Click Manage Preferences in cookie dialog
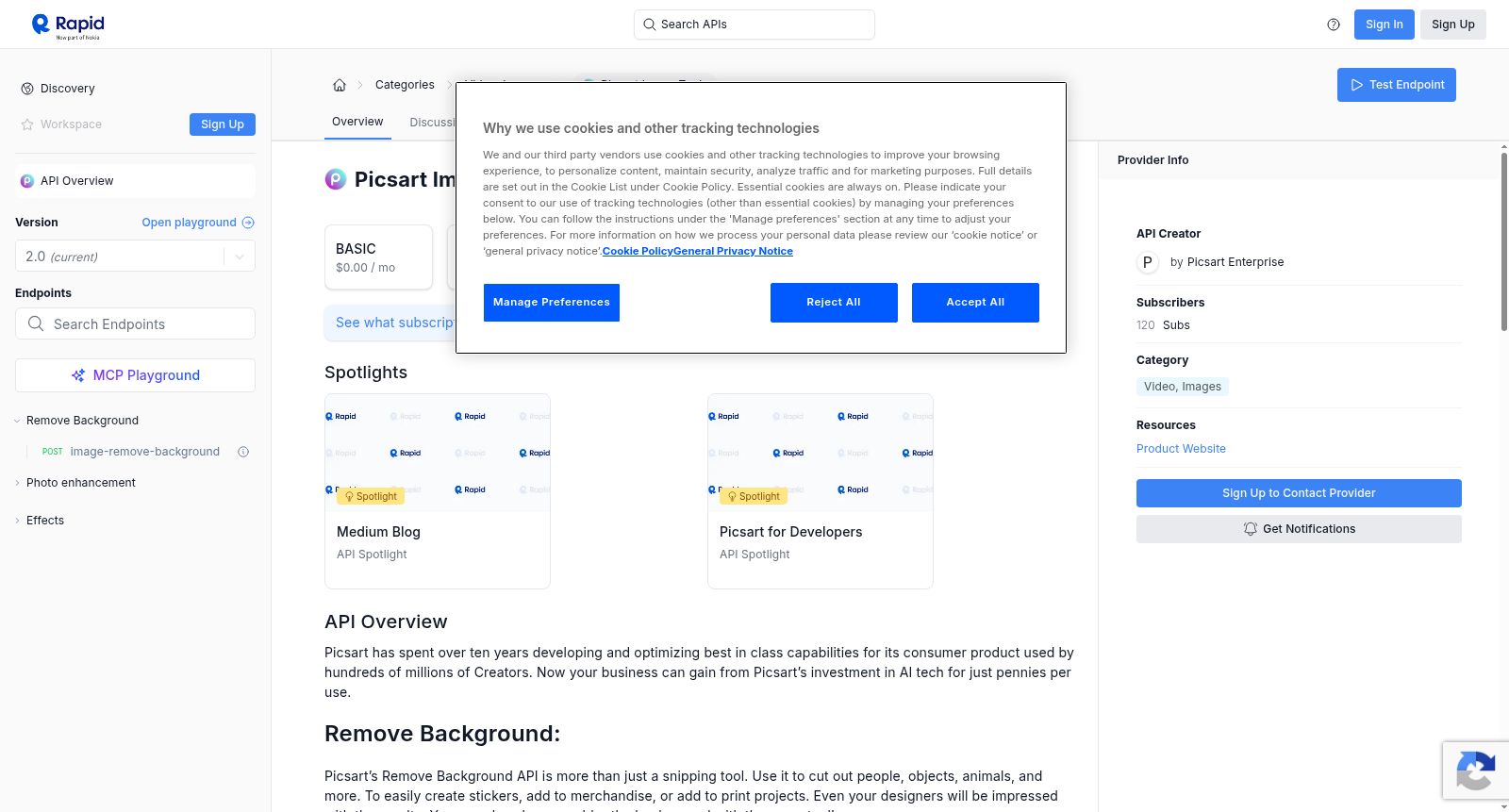Image resolution: width=1509 pixels, height=812 pixels. tap(552, 303)
